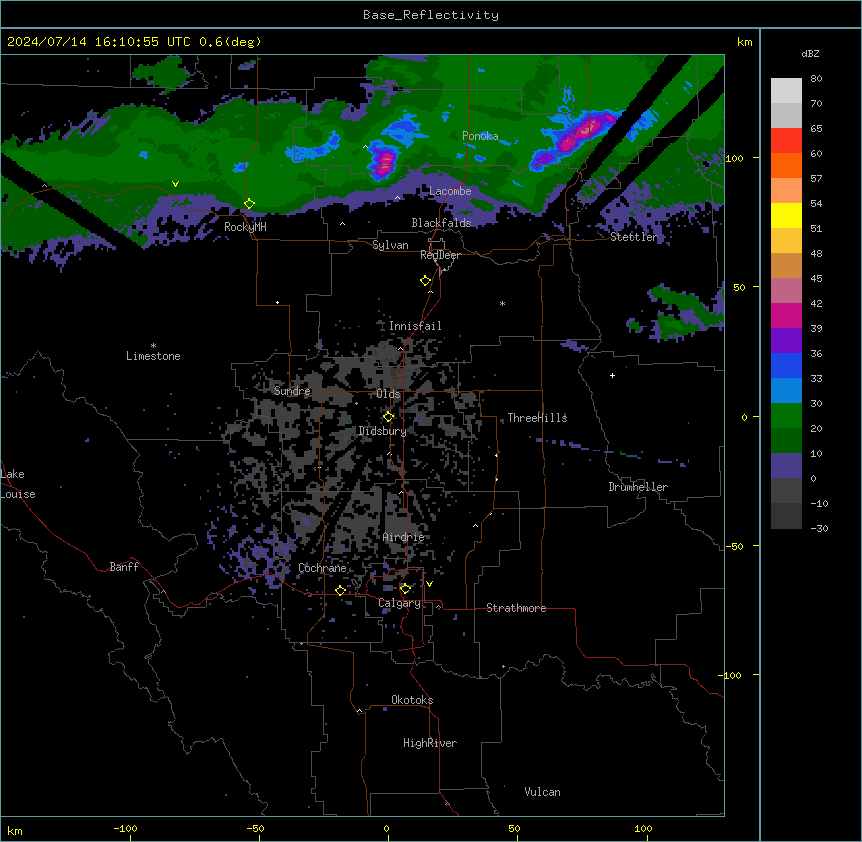The width and height of the screenshot is (862, 842).
Task: Click the yellow V marker northwest of RockyMH
Action: (175, 184)
